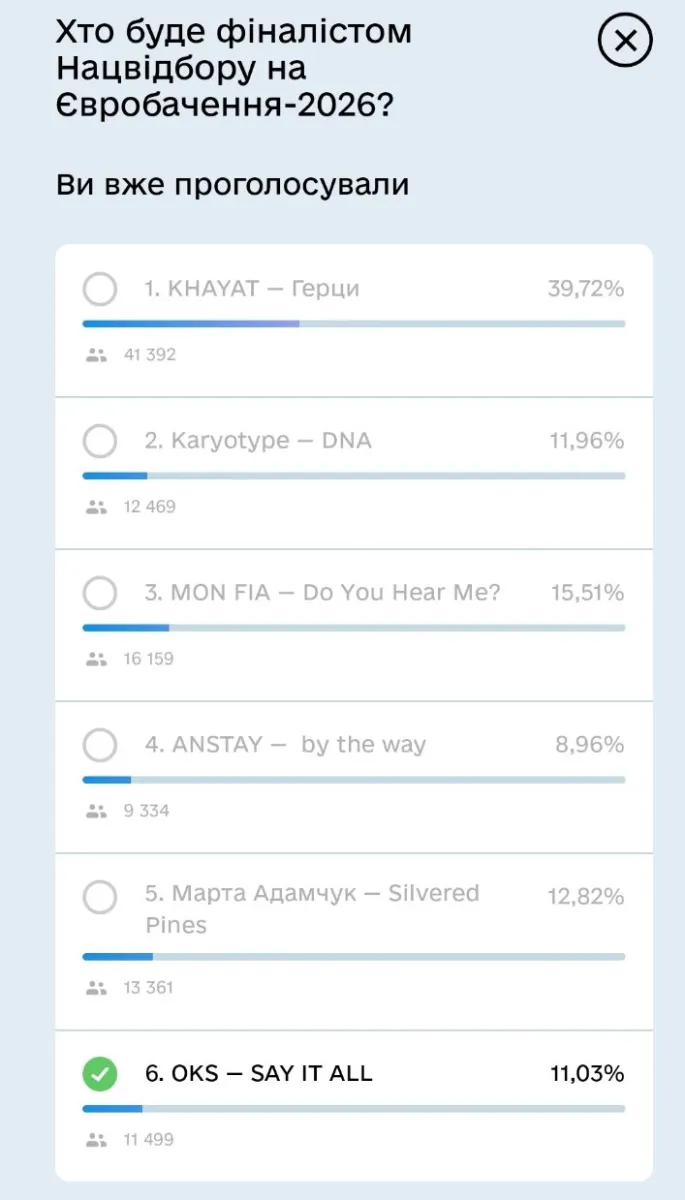The height and width of the screenshot is (1200, 685).
Task: Select MON FIA — Do You Hear Me? radio
Action: 100,593
